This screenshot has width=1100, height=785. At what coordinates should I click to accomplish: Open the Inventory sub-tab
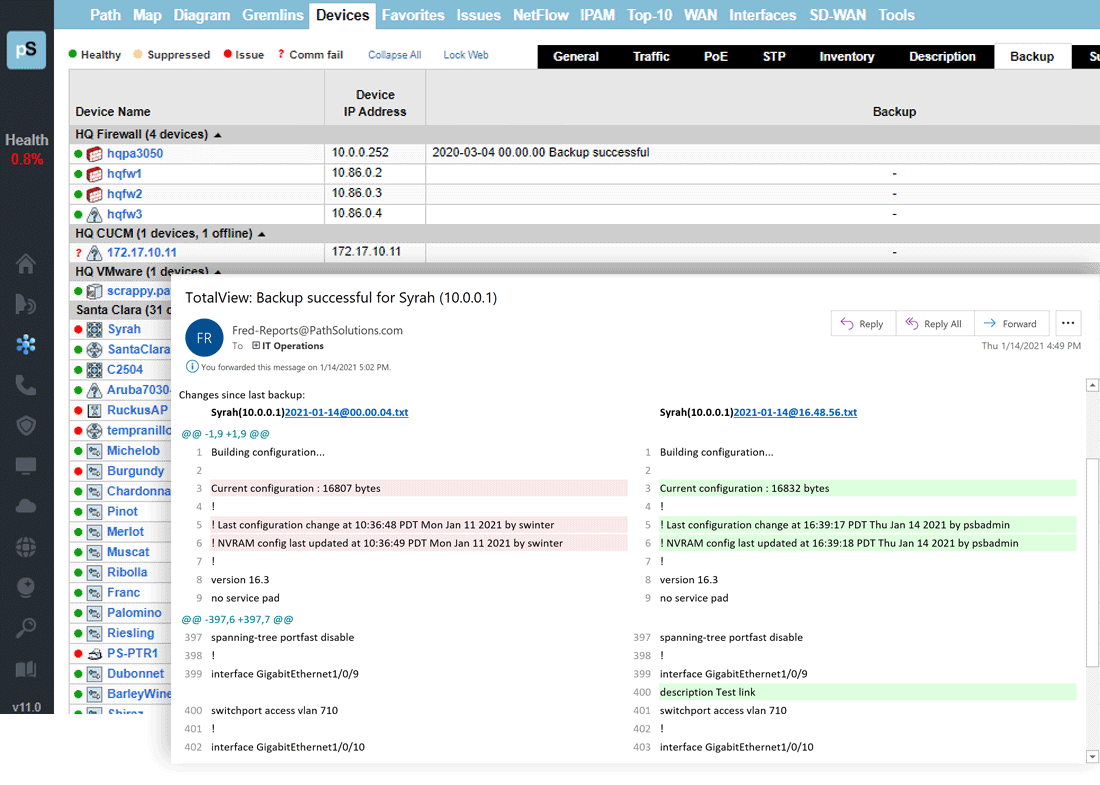pos(846,57)
